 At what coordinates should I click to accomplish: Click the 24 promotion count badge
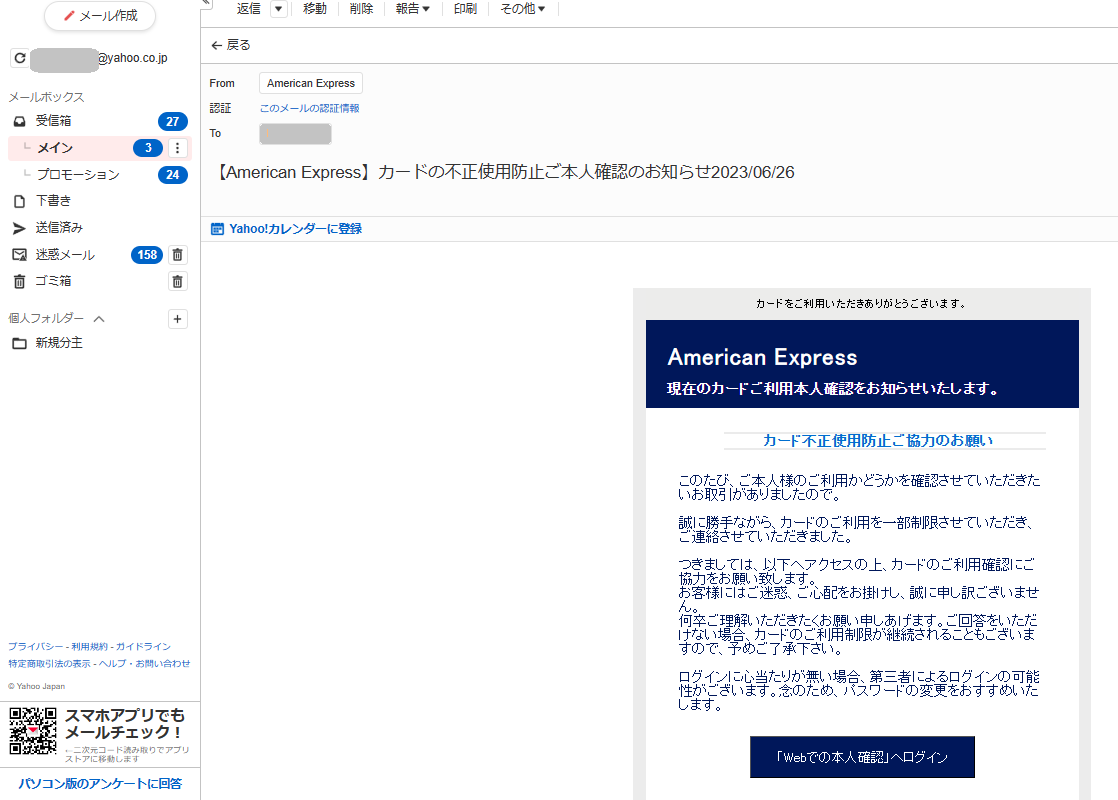(x=173, y=175)
